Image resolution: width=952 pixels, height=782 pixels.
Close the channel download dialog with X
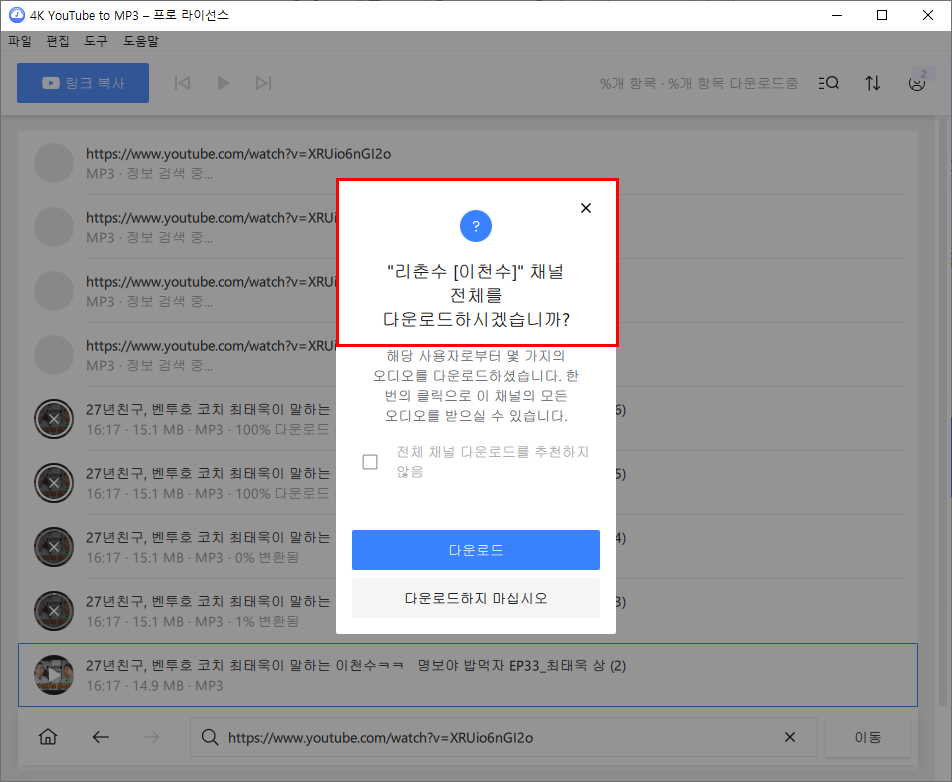tap(585, 208)
